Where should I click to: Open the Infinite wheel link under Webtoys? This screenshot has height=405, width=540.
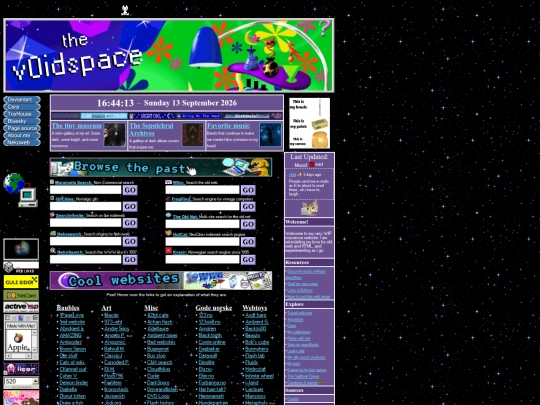point(259,376)
